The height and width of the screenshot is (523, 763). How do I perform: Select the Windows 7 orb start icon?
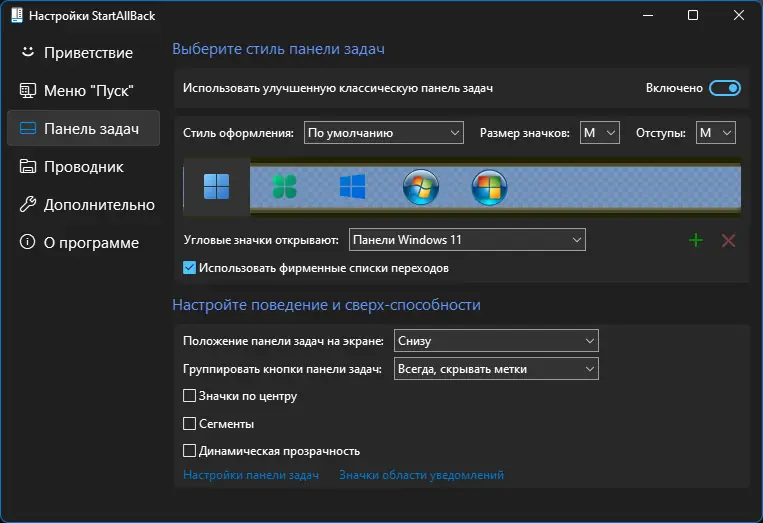coord(421,187)
